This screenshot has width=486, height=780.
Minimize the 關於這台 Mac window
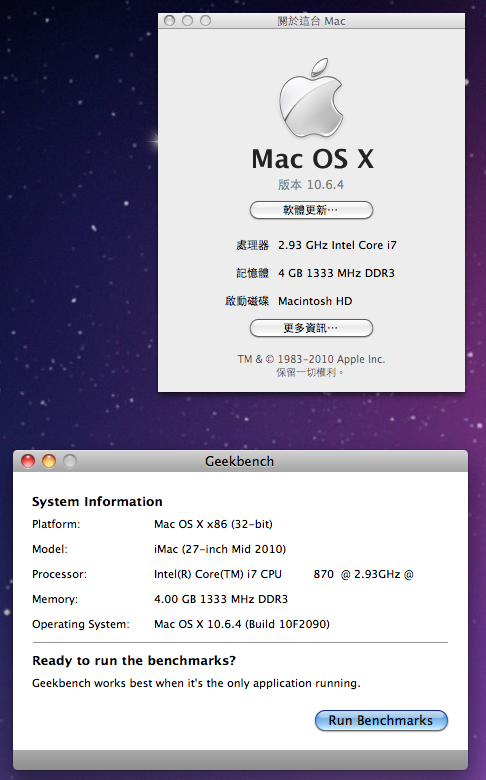pyautogui.click(x=188, y=20)
